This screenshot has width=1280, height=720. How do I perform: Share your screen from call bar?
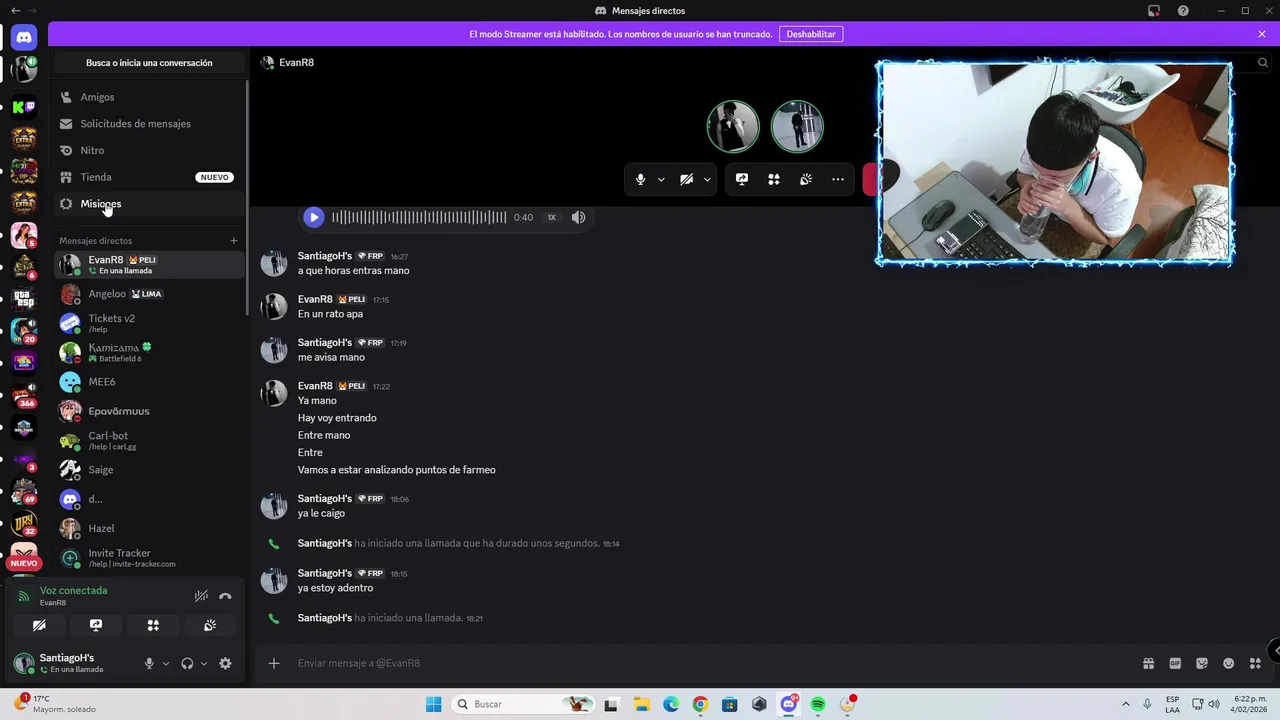pos(742,179)
